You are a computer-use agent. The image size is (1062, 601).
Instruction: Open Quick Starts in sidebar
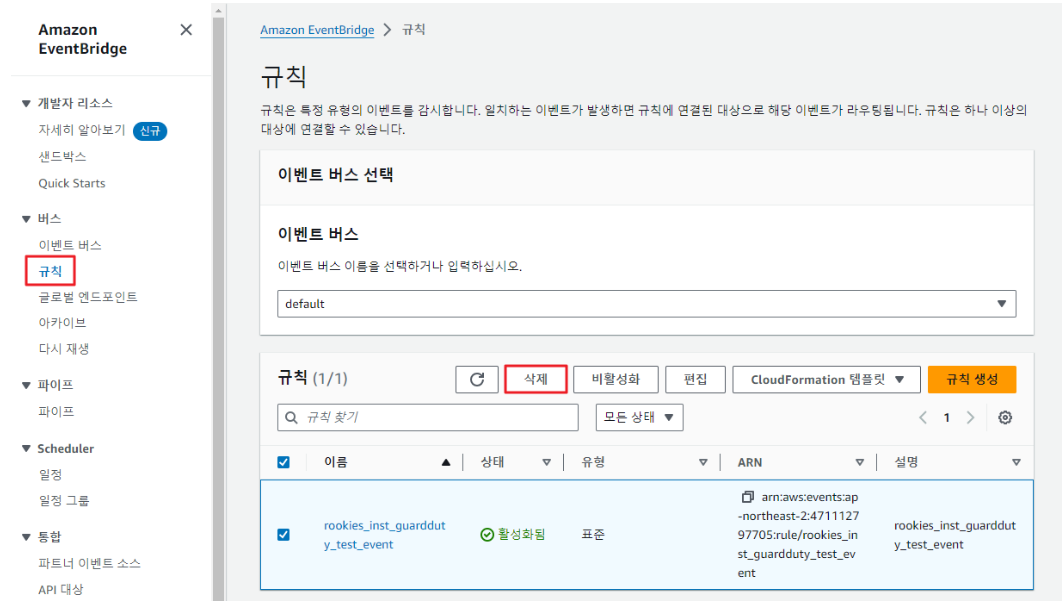pos(72,183)
